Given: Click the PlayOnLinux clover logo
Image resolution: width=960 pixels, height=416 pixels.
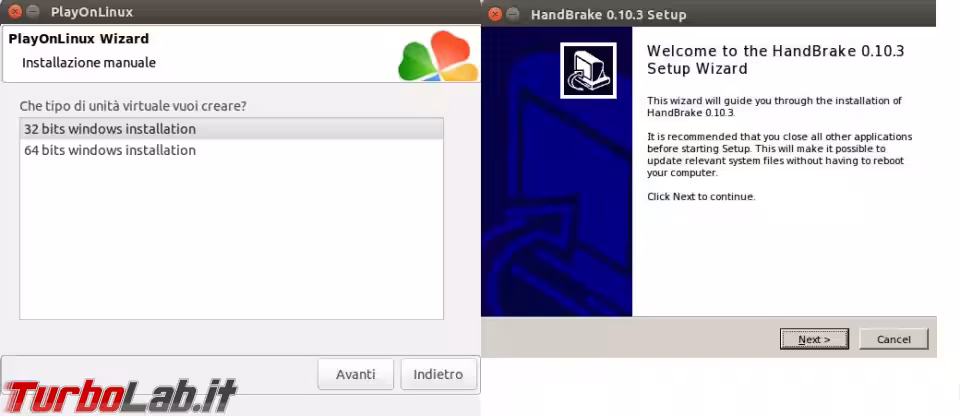Looking at the screenshot, I should point(438,56).
